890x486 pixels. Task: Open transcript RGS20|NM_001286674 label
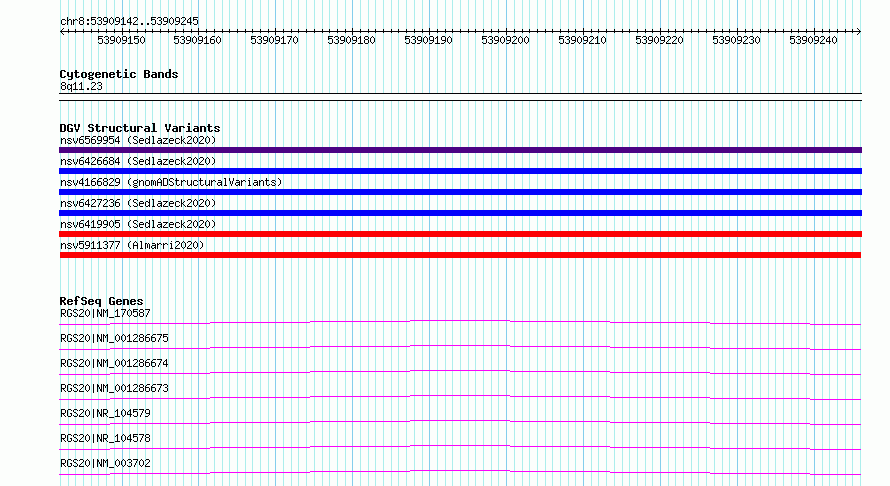pyautogui.click(x=114, y=363)
